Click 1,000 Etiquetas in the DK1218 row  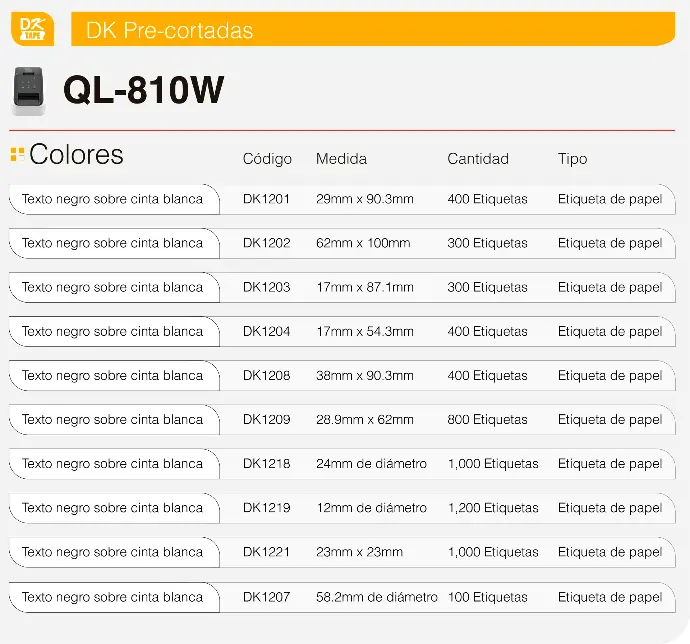[x=493, y=464]
